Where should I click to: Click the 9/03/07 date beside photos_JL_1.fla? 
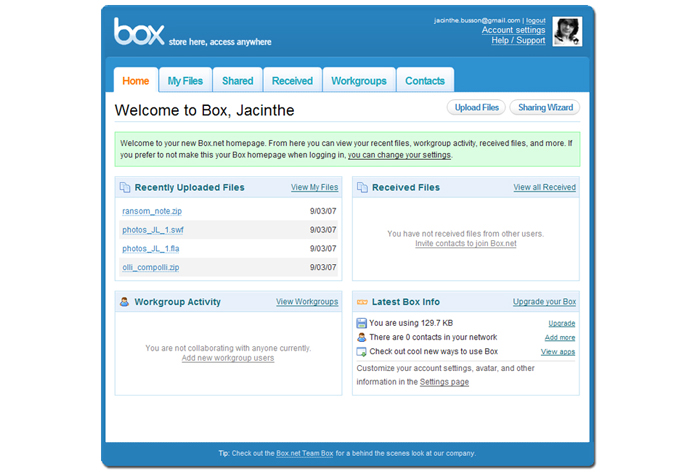[x=323, y=249]
